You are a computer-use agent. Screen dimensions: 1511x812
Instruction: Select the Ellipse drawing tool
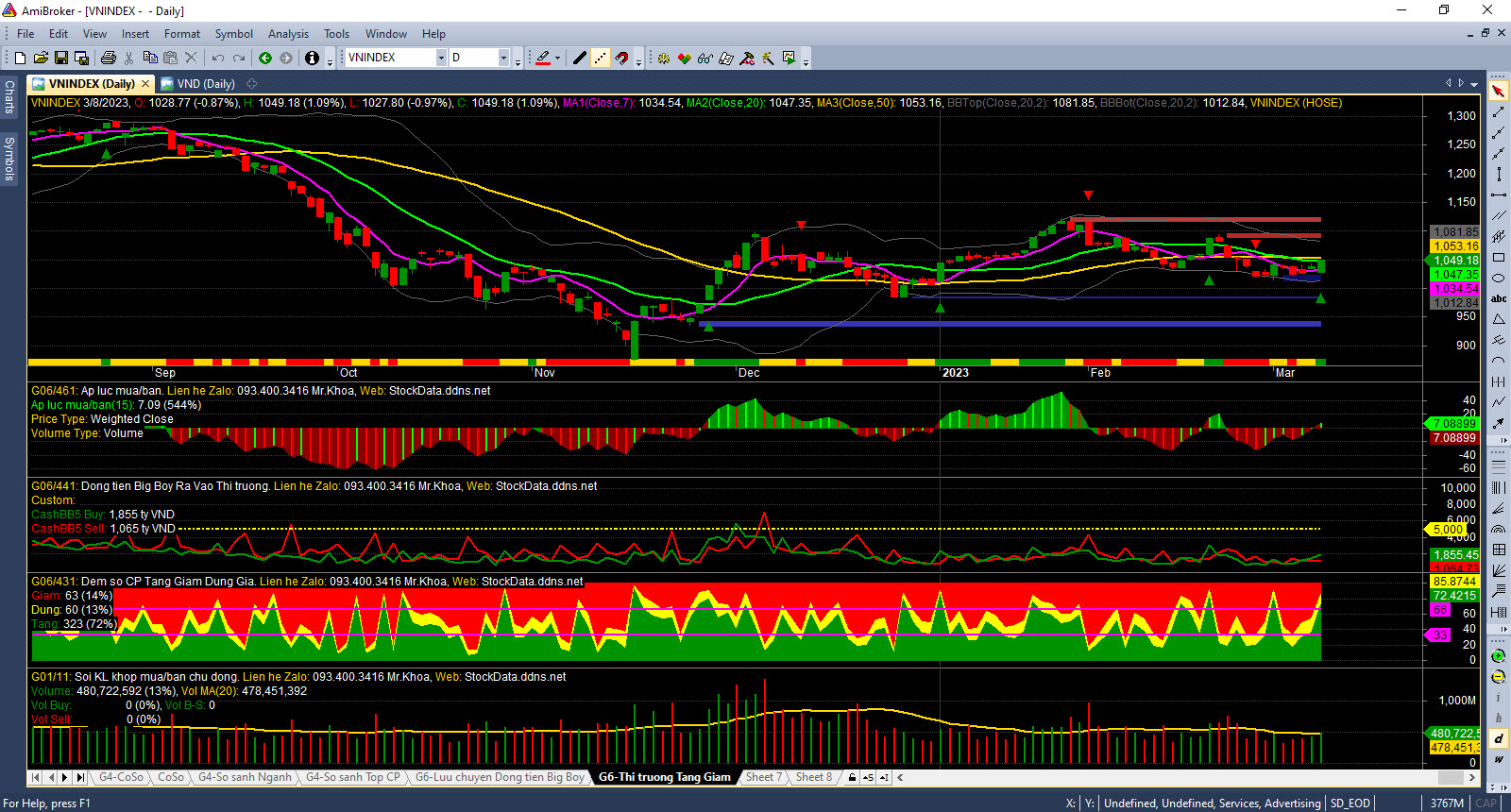pos(1499,278)
